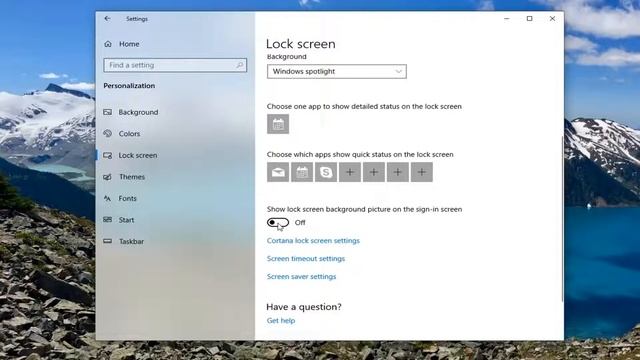Focus the Find a setting search box
Screen dimensions: 640x360
(175, 65)
